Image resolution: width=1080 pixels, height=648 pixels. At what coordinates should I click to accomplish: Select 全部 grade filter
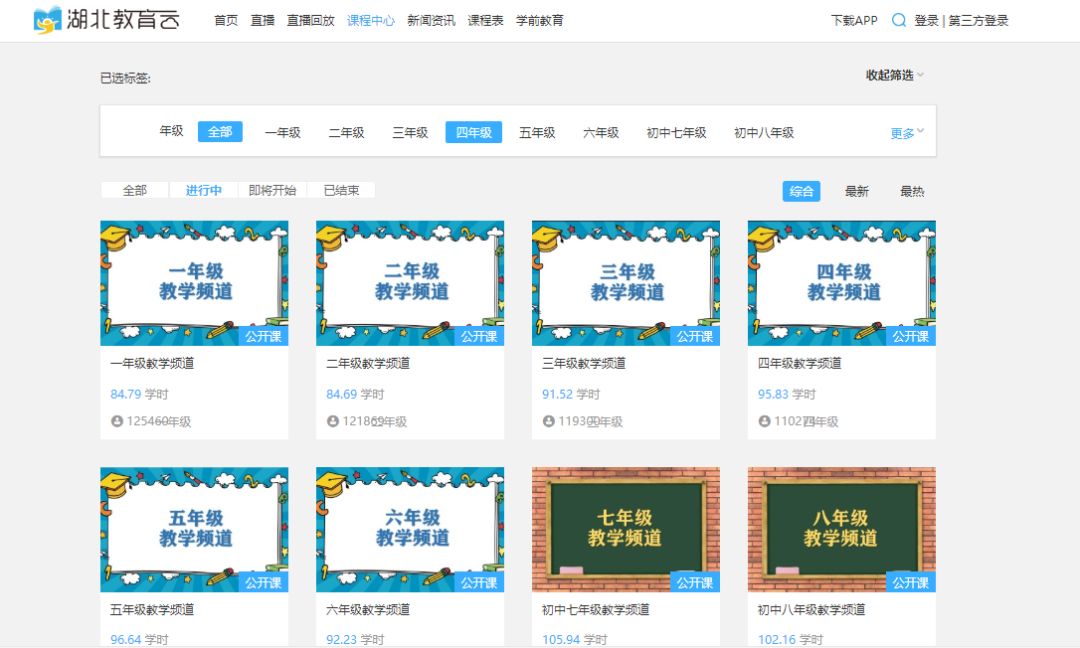220,132
